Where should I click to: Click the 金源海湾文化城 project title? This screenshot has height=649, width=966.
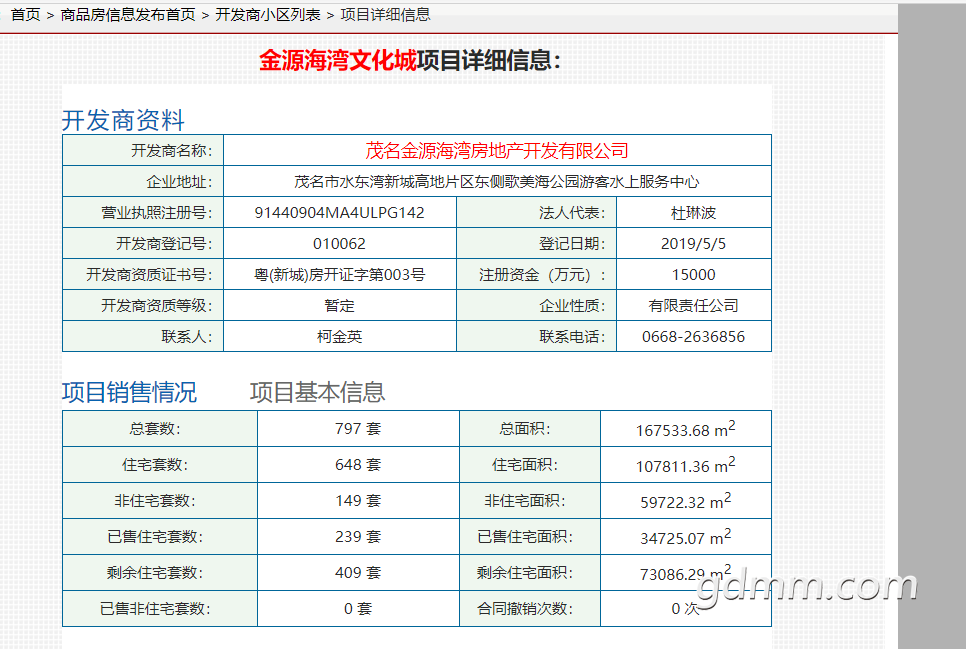click(x=338, y=60)
